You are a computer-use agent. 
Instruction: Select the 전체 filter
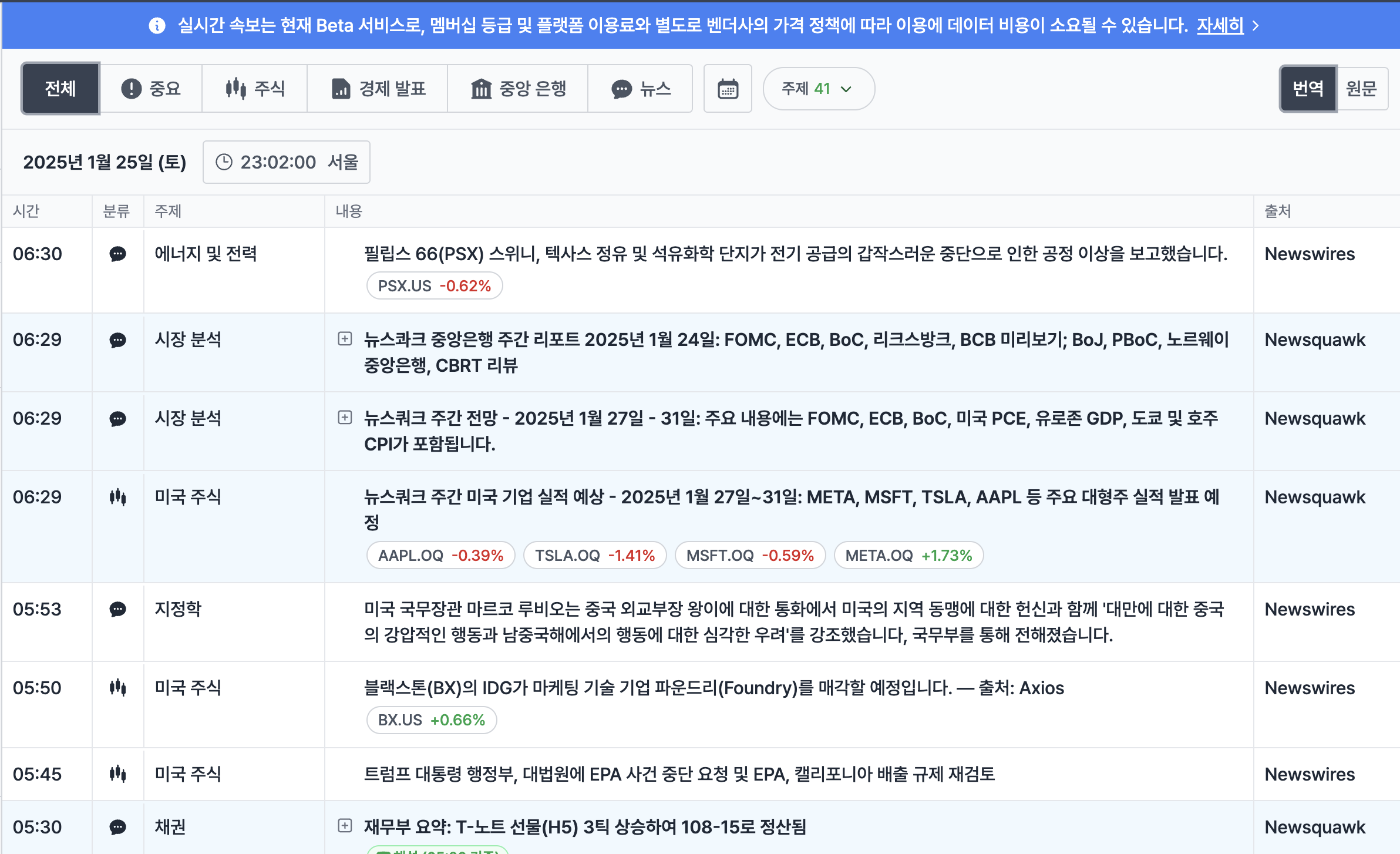coord(60,89)
